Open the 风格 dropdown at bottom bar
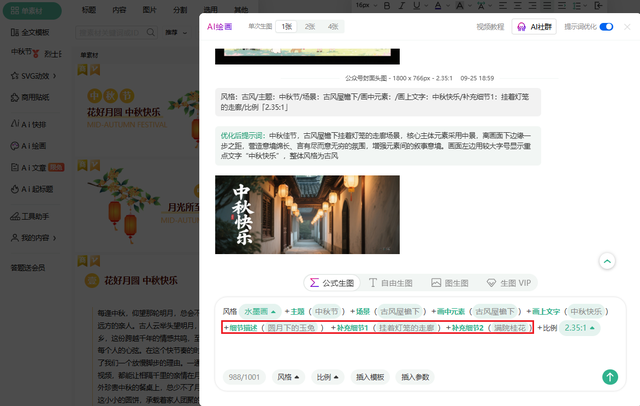Viewport: 640px width, 406px height. point(288,377)
